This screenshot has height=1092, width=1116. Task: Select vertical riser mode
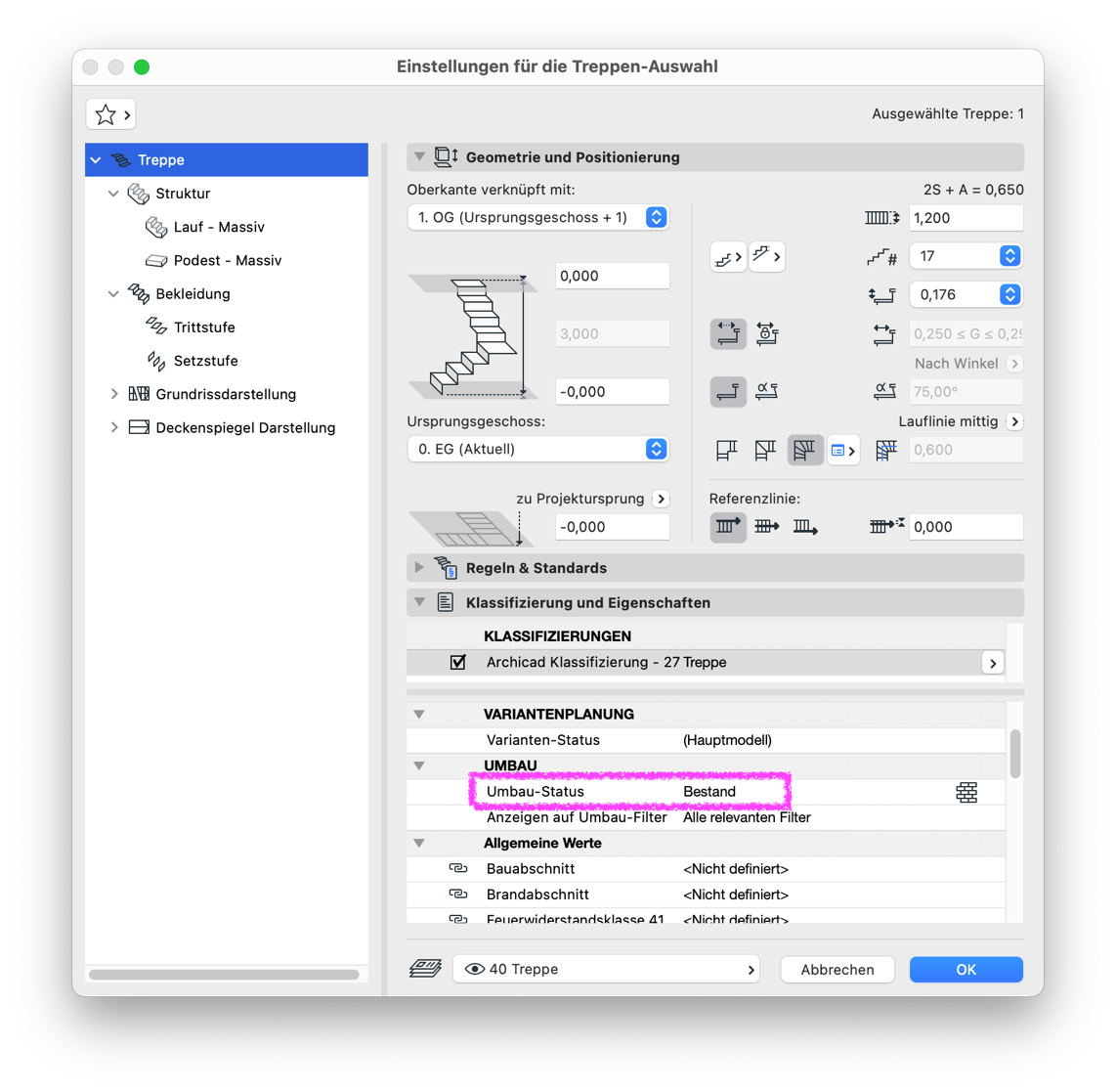[x=728, y=391]
